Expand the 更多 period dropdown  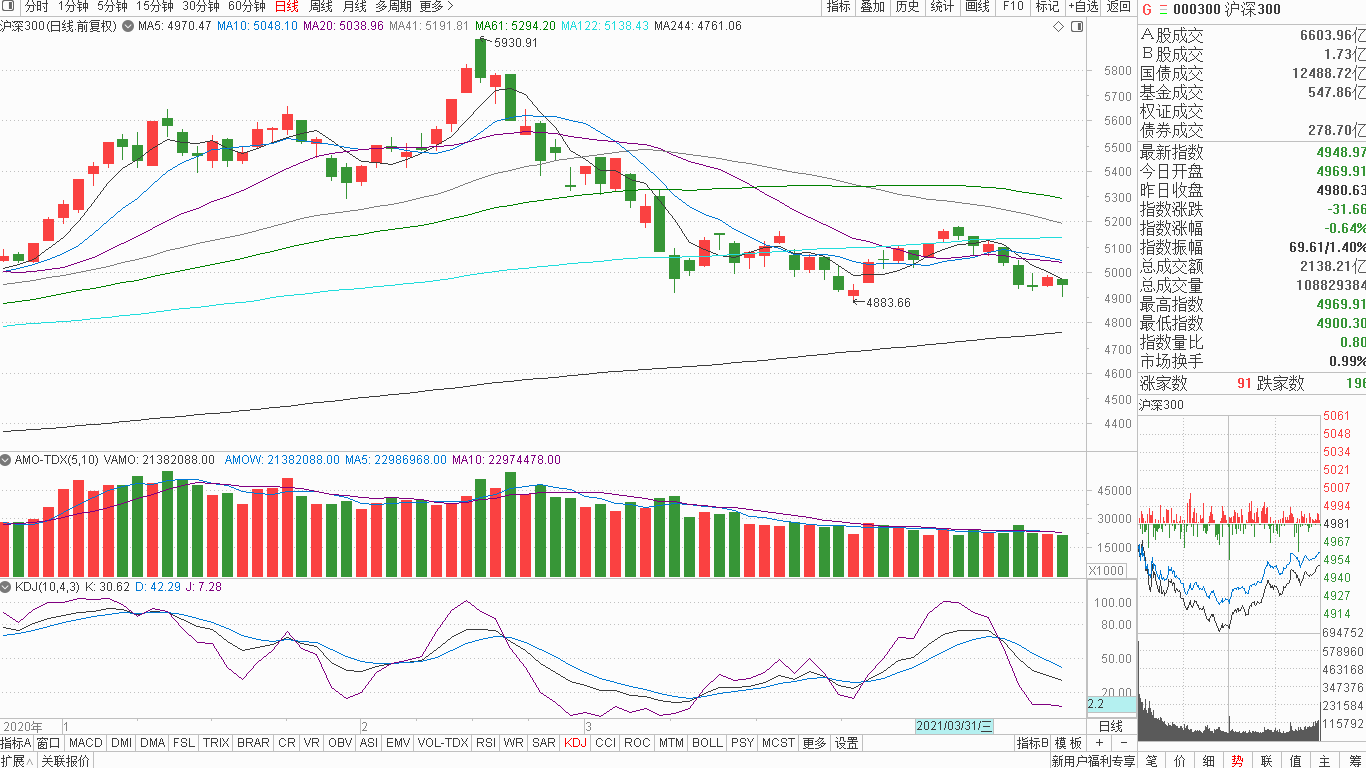tap(437, 7)
